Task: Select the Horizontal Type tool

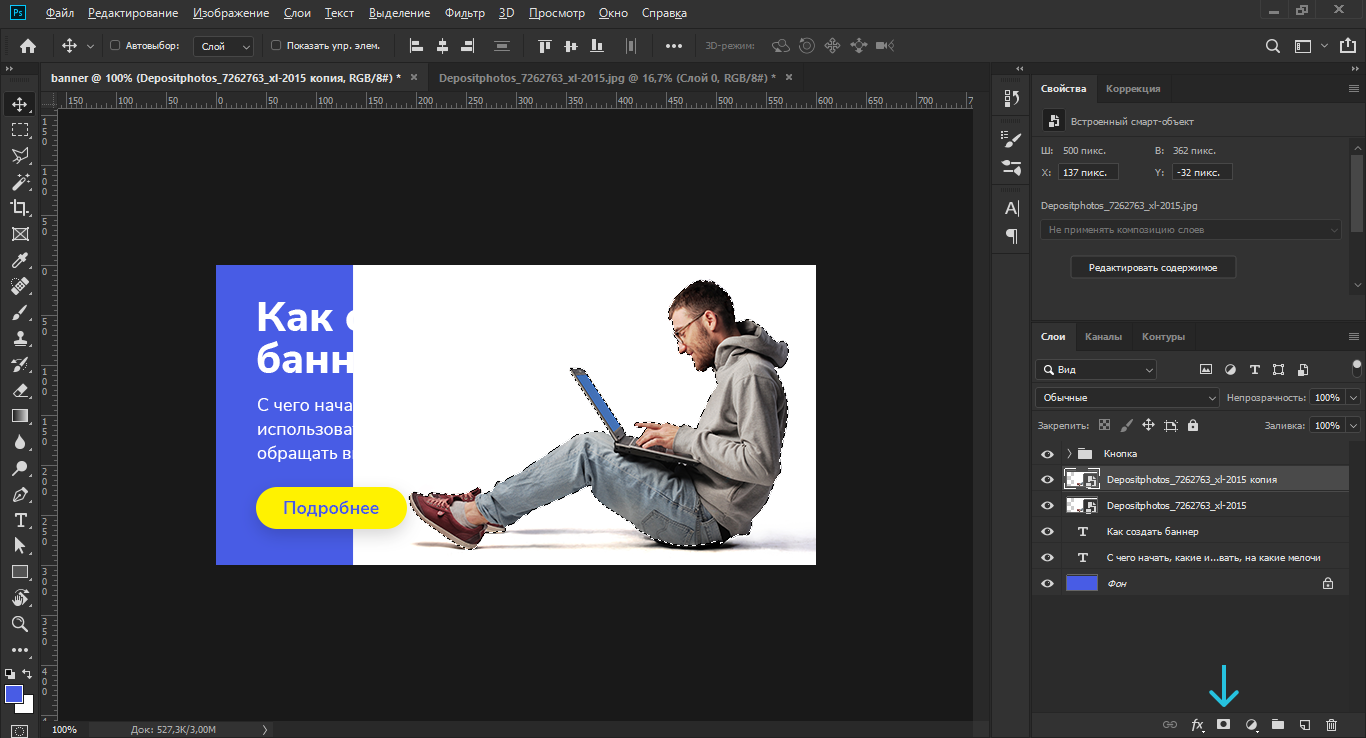Action: point(19,520)
